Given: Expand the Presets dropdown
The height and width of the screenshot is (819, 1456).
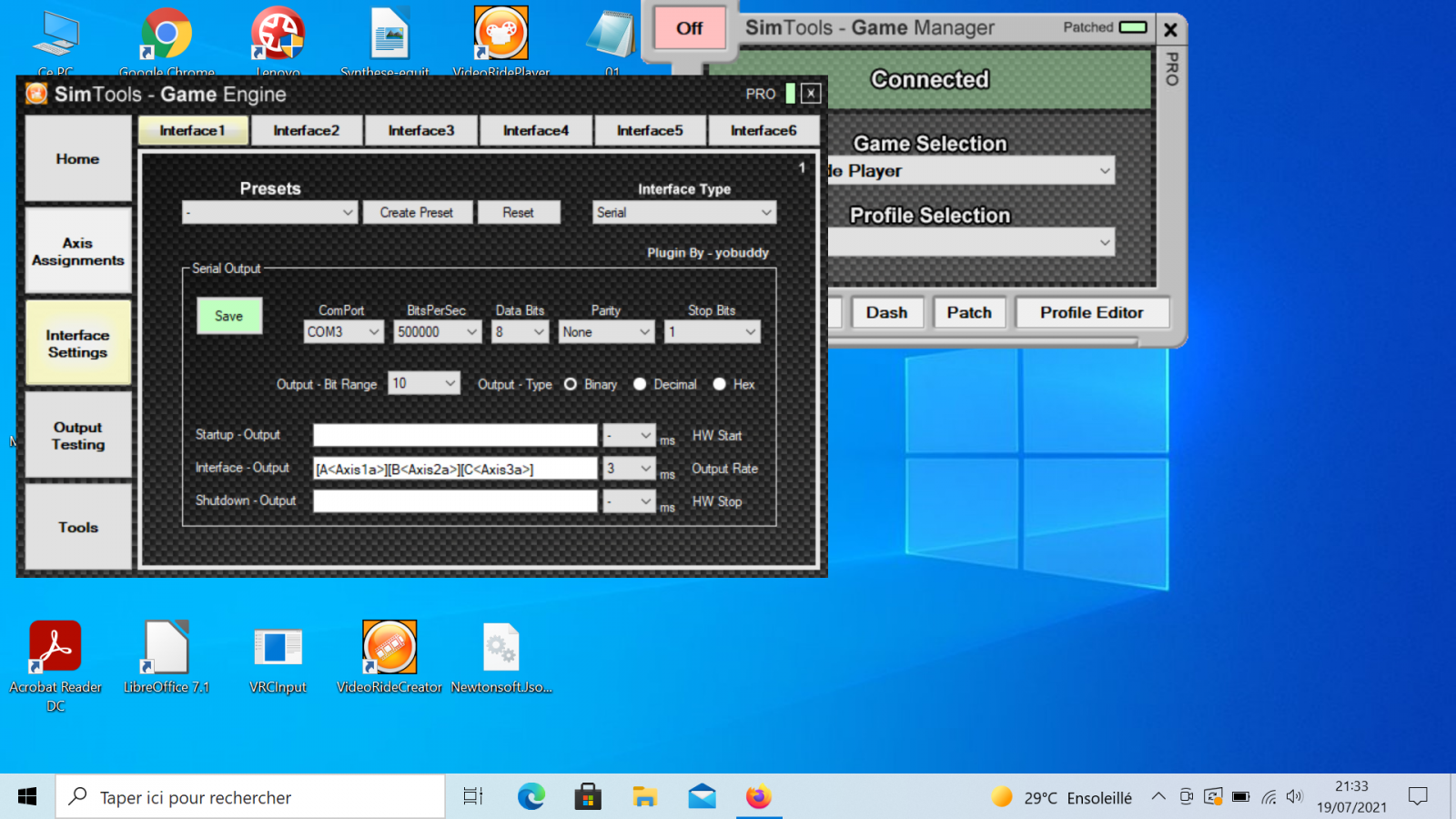Looking at the screenshot, I should click(269, 212).
